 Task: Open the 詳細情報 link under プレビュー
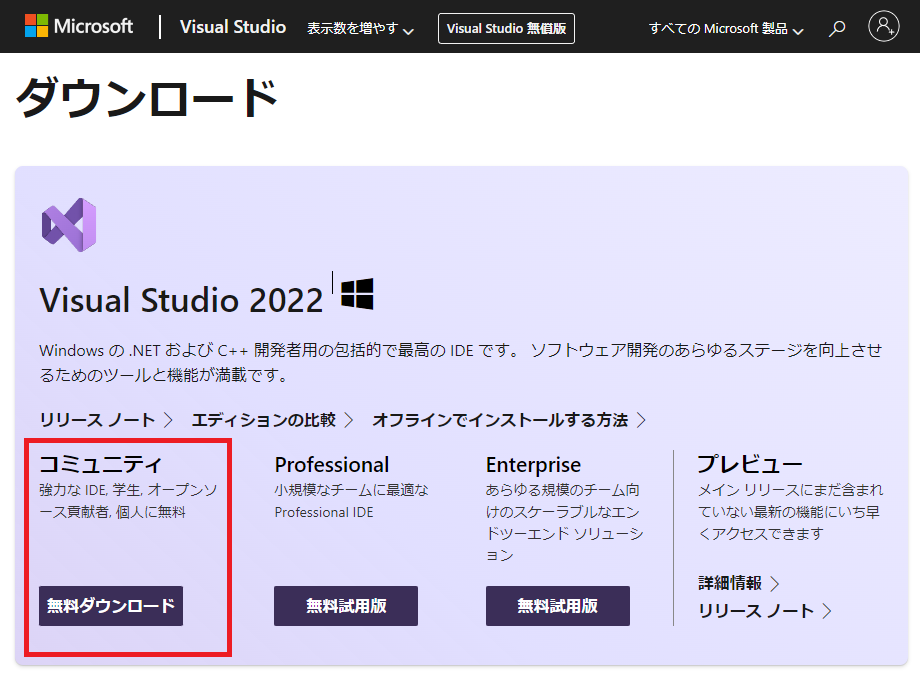click(x=739, y=583)
